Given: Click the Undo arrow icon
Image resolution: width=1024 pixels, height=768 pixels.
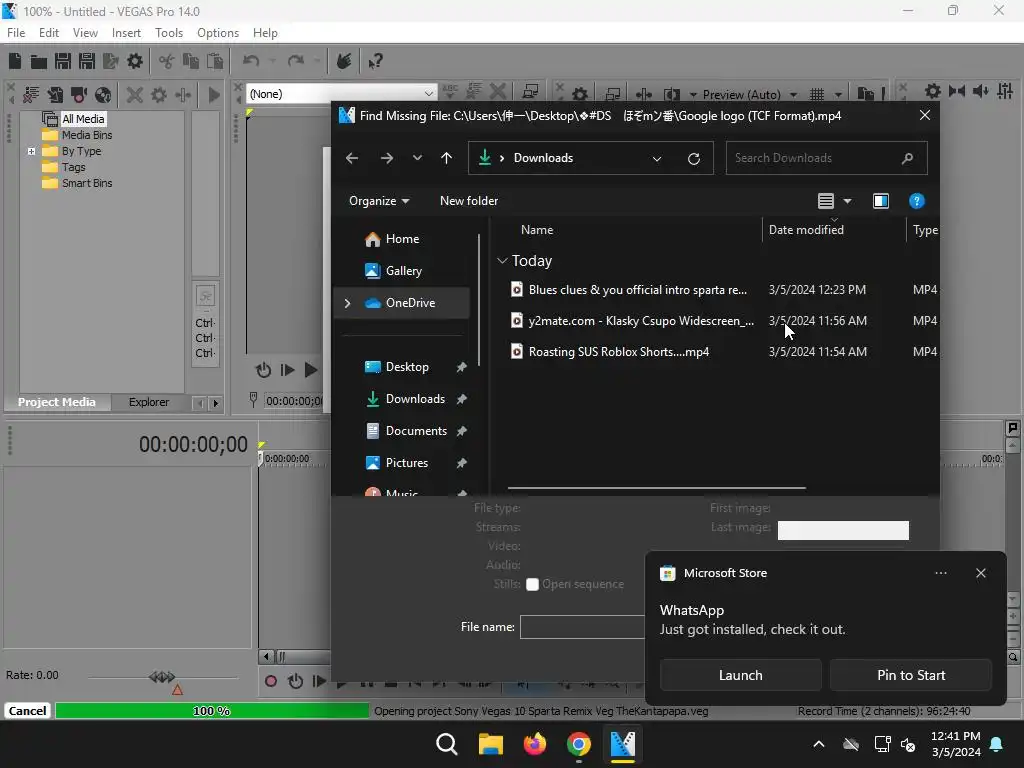Looking at the screenshot, I should [x=251, y=61].
